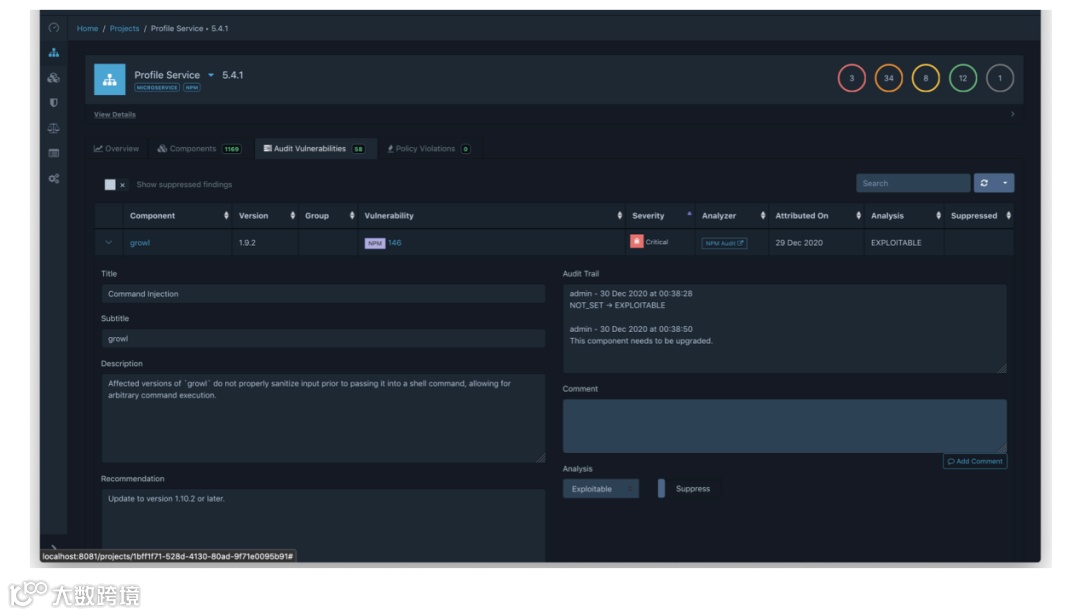Click the Audit Trail text area
Image resolution: width=1080 pixels, height=615 pixels.
click(785, 329)
